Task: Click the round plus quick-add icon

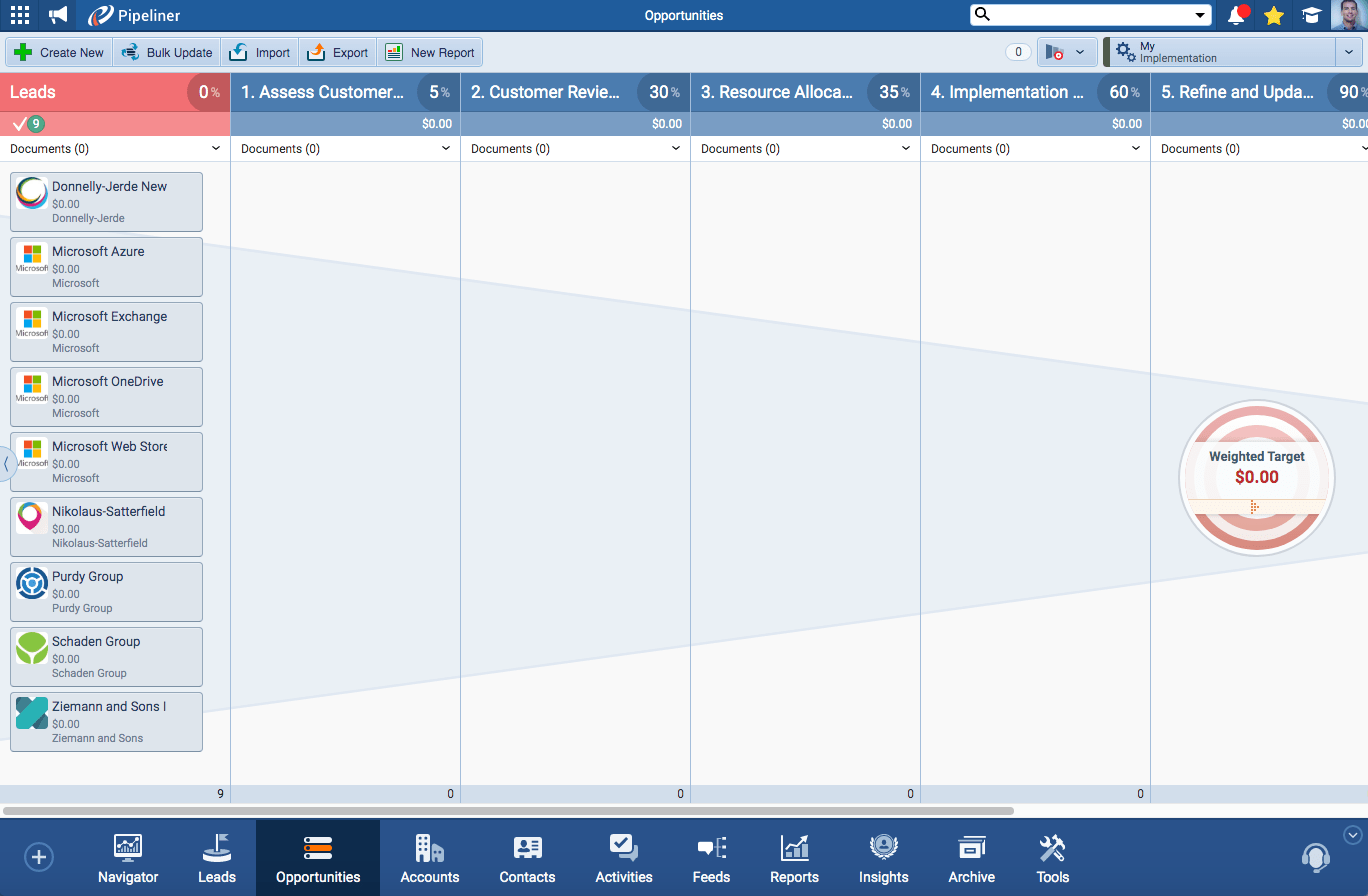Action: pyautogui.click(x=39, y=857)
